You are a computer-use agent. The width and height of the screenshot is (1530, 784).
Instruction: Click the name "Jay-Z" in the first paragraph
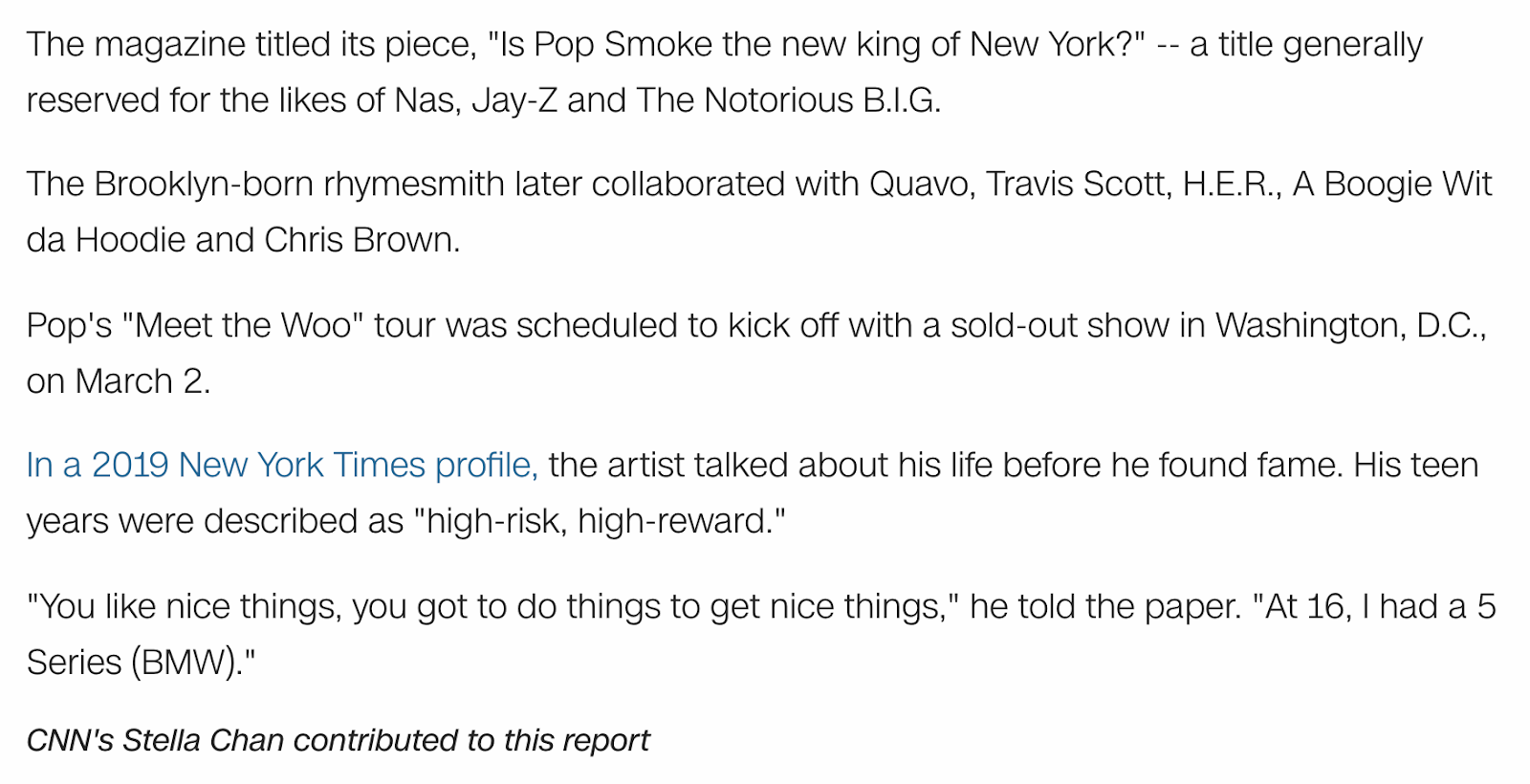(514, 100)
